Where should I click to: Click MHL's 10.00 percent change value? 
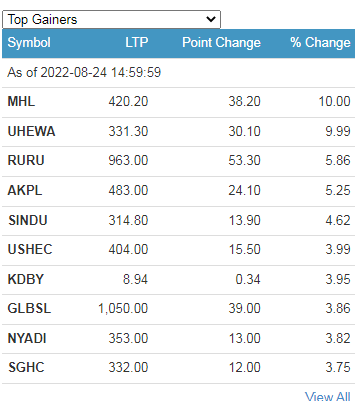334,101
